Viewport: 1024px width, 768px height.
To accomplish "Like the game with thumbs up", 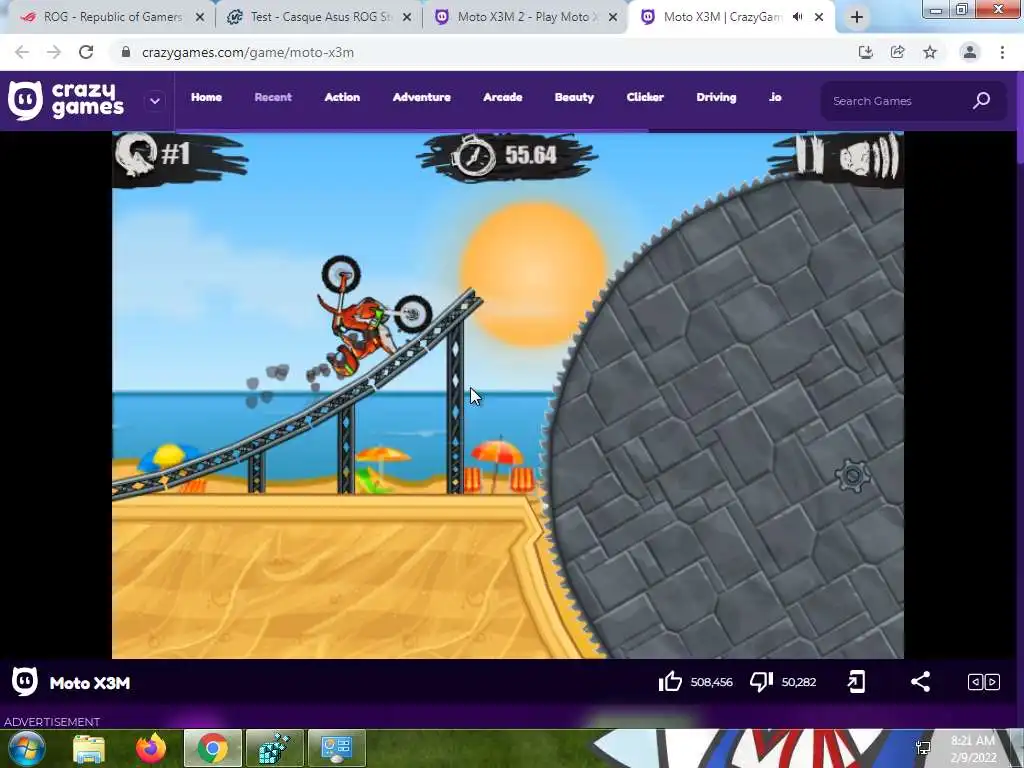I will (670, 682).
